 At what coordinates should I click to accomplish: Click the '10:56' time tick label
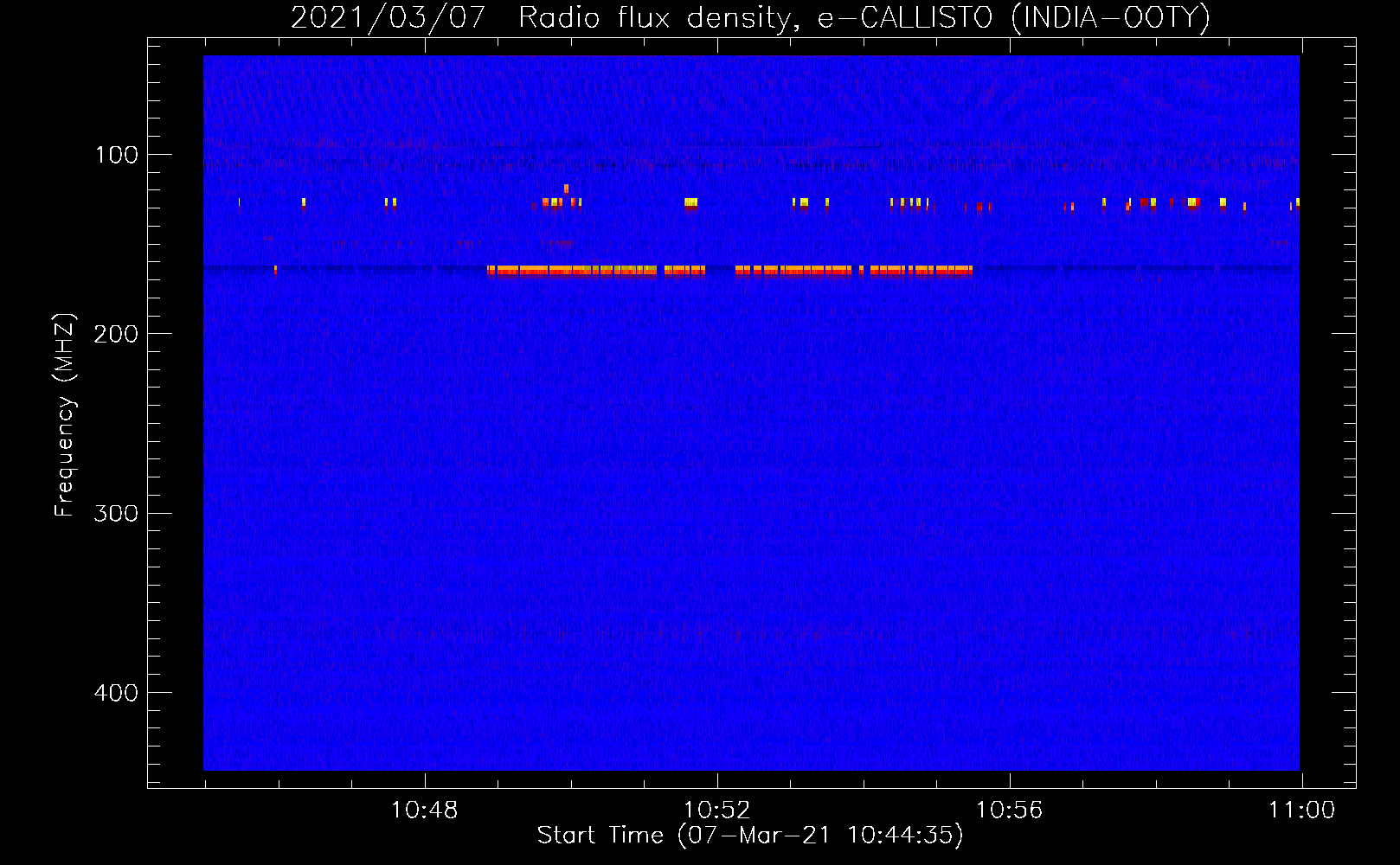[x=1009, y=811]
